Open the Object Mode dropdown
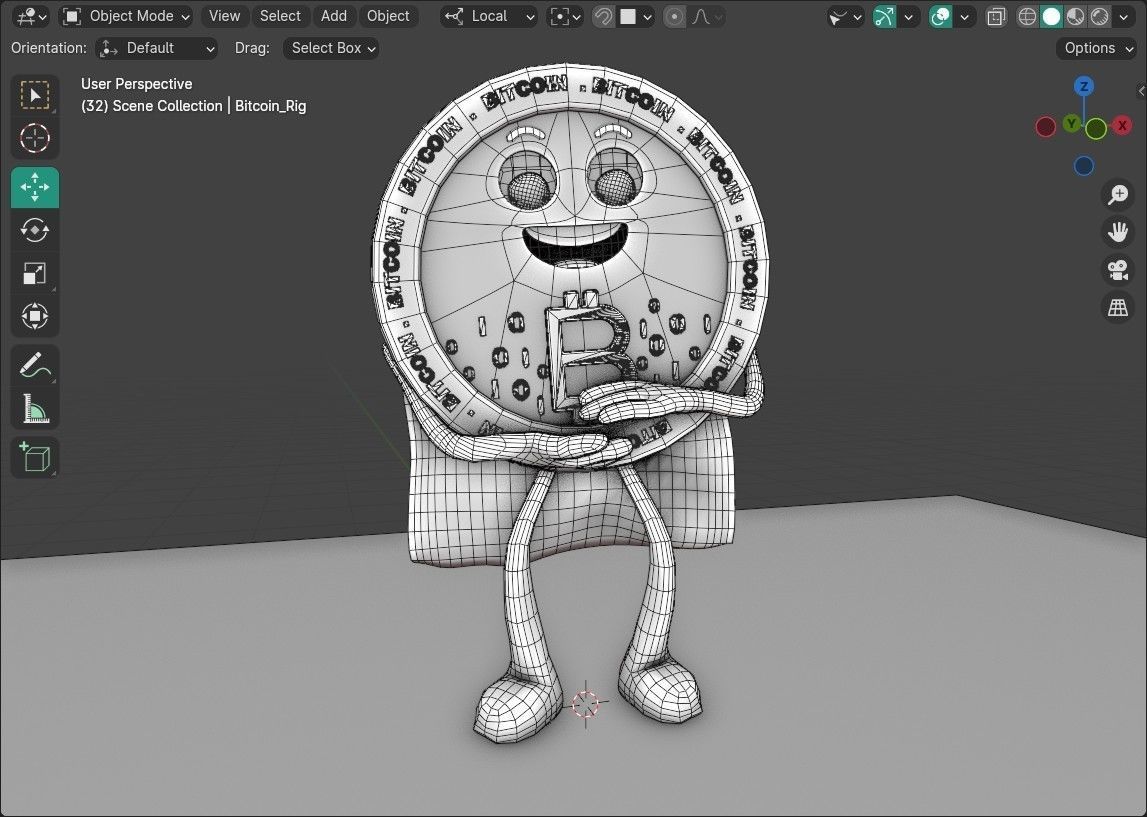 tap(126, 16)
